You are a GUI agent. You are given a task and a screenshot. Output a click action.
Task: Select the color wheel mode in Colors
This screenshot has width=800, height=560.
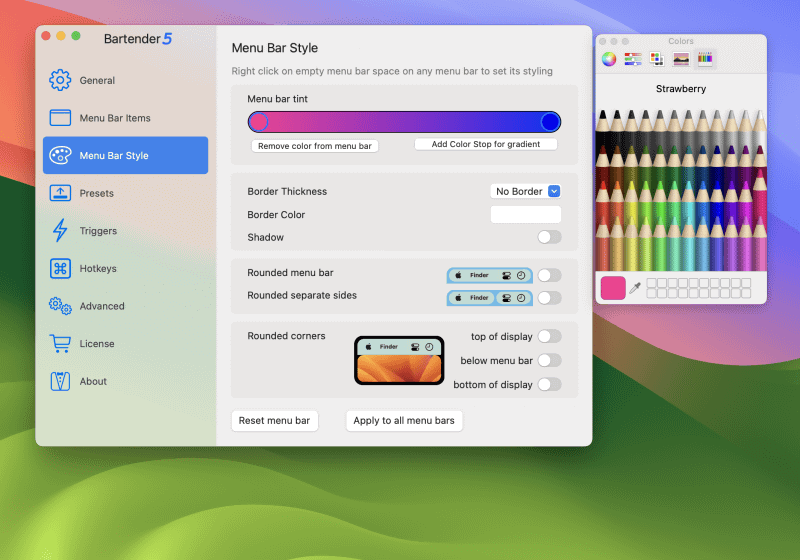pyautogui.click(x=609, y=59)
